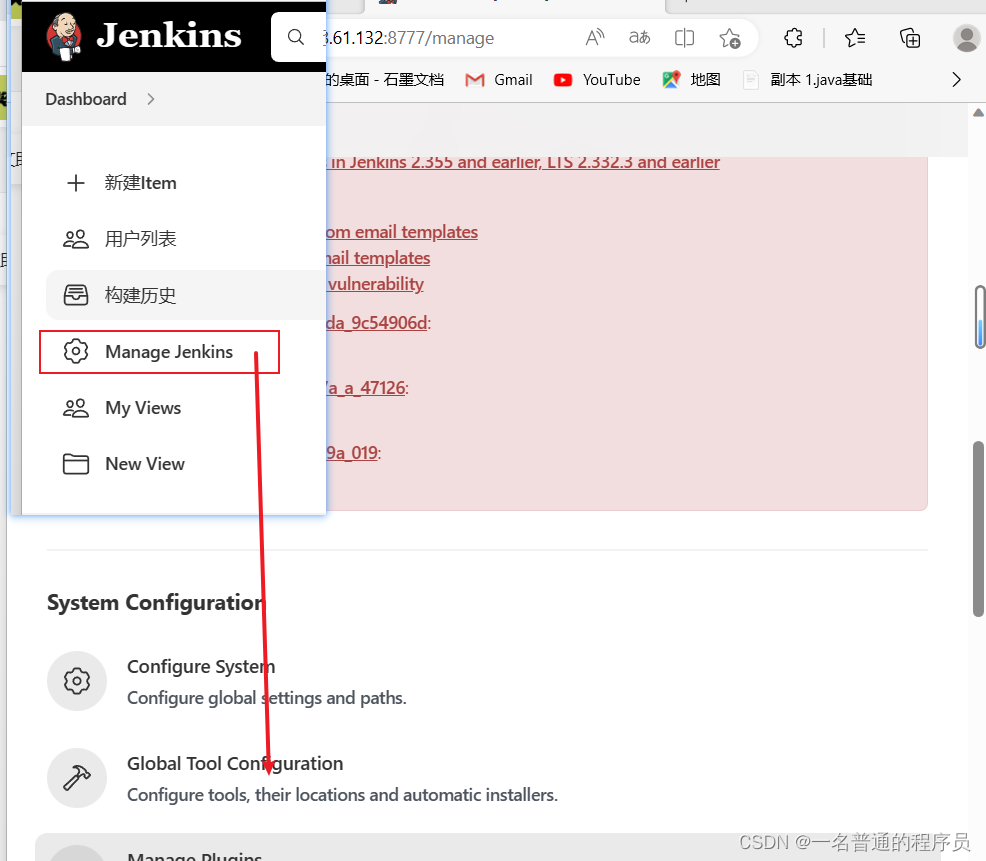Open the Manage Plugins entry

click(x=194, y=856)
